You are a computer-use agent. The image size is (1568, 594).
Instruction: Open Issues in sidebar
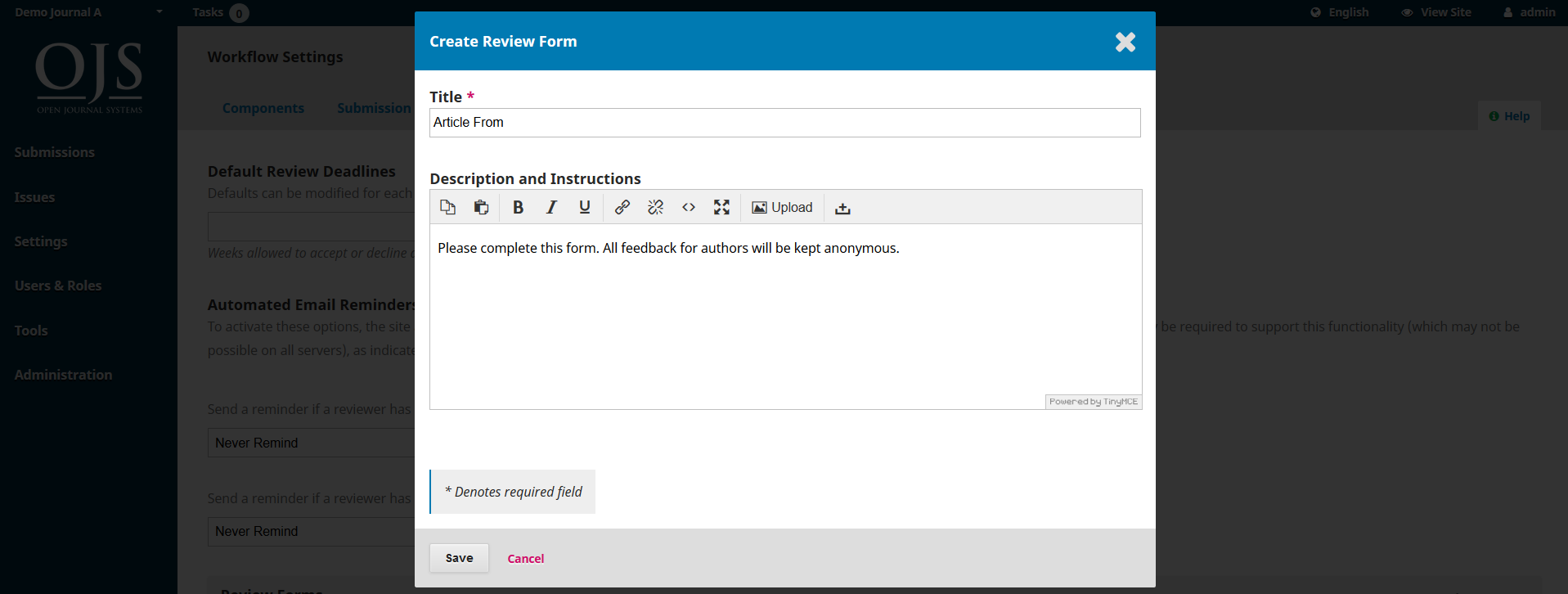(34, 197)
